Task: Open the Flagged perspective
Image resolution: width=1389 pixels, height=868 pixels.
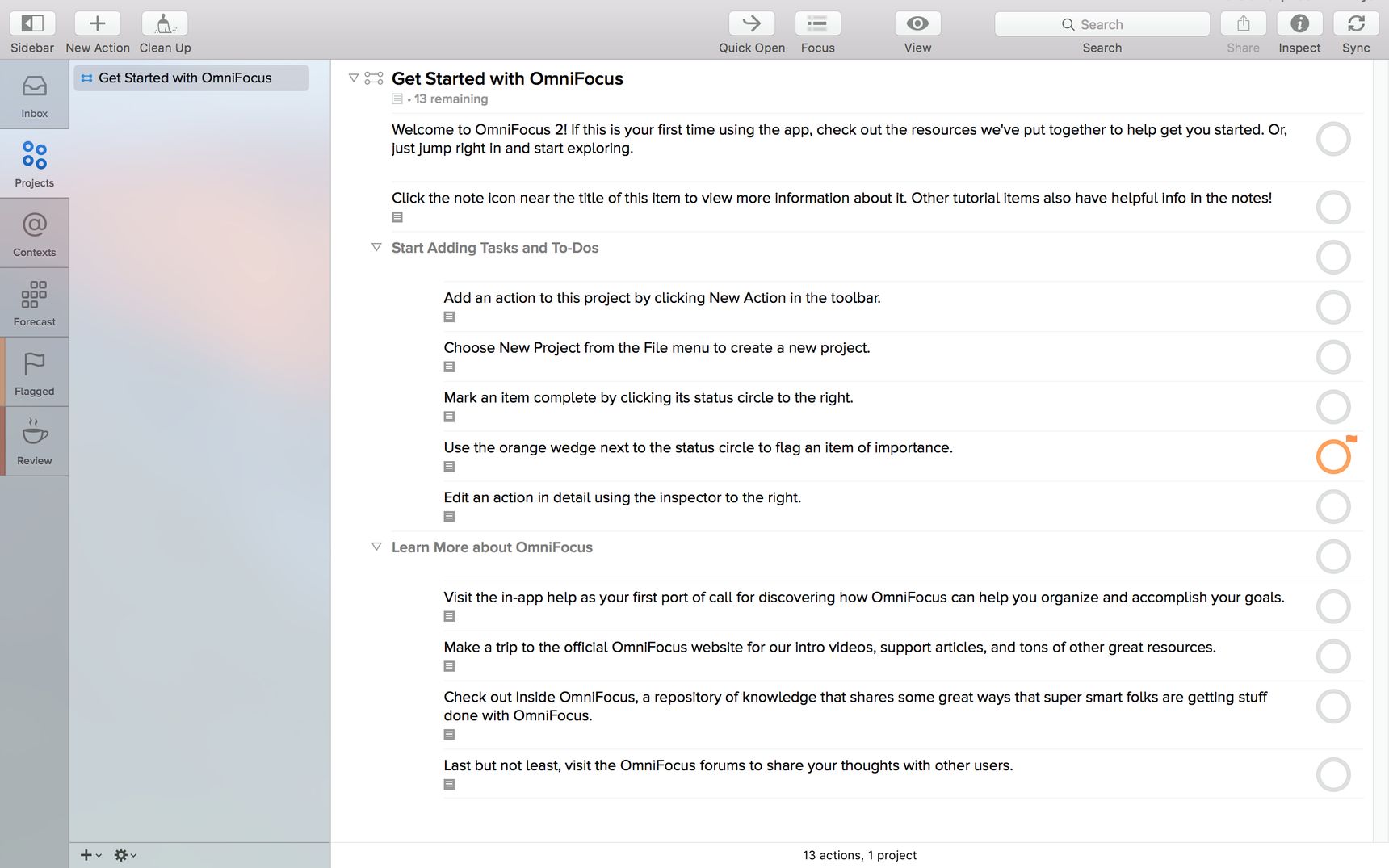Action: tap(34, 372)
